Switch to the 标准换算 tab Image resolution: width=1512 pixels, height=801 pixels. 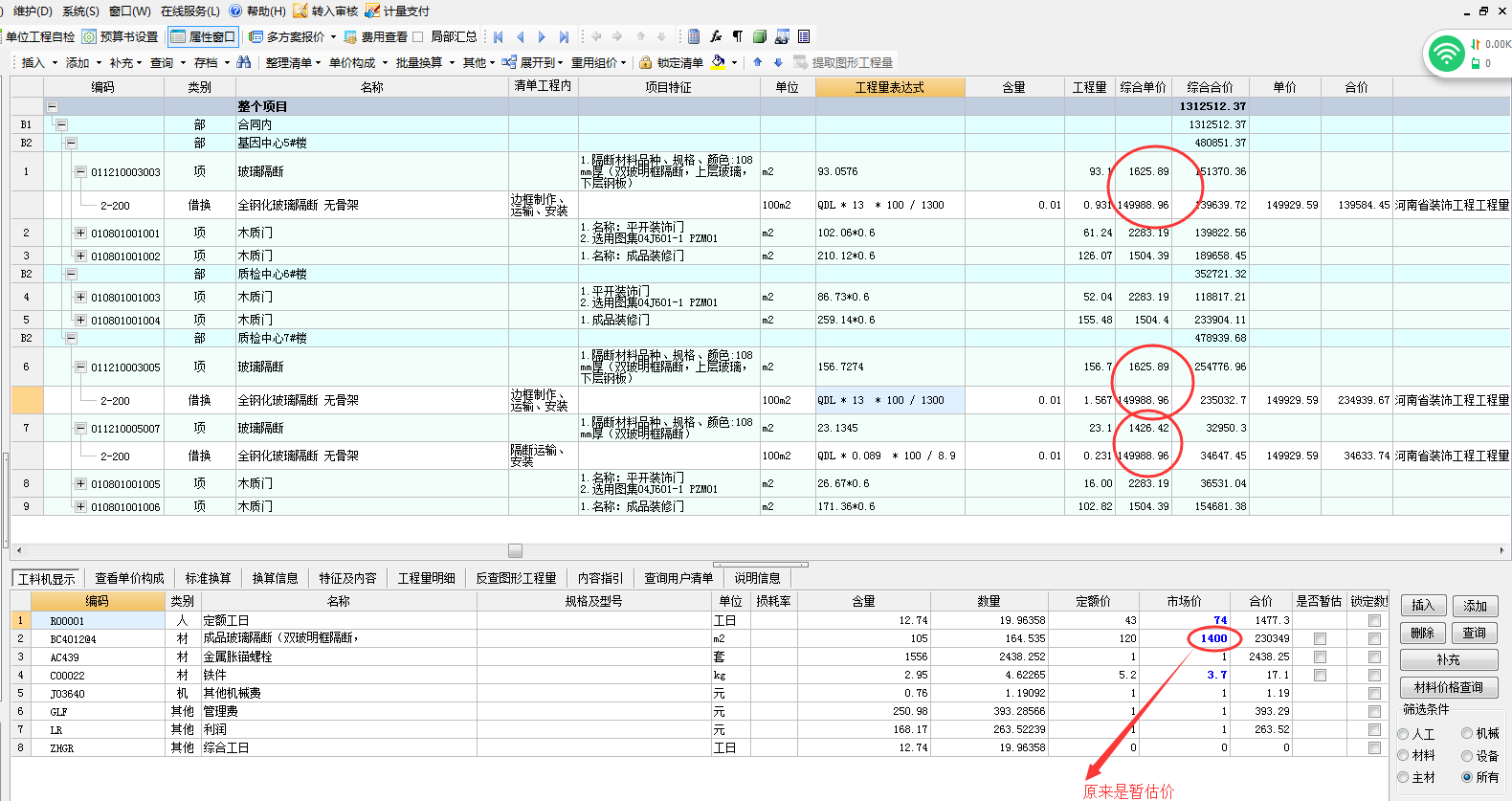[x=208, y=578]
